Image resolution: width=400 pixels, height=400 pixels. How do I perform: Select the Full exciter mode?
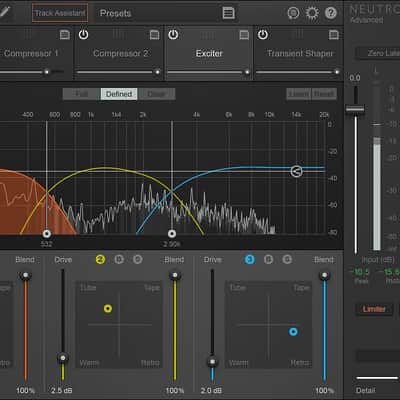point(82,94)
